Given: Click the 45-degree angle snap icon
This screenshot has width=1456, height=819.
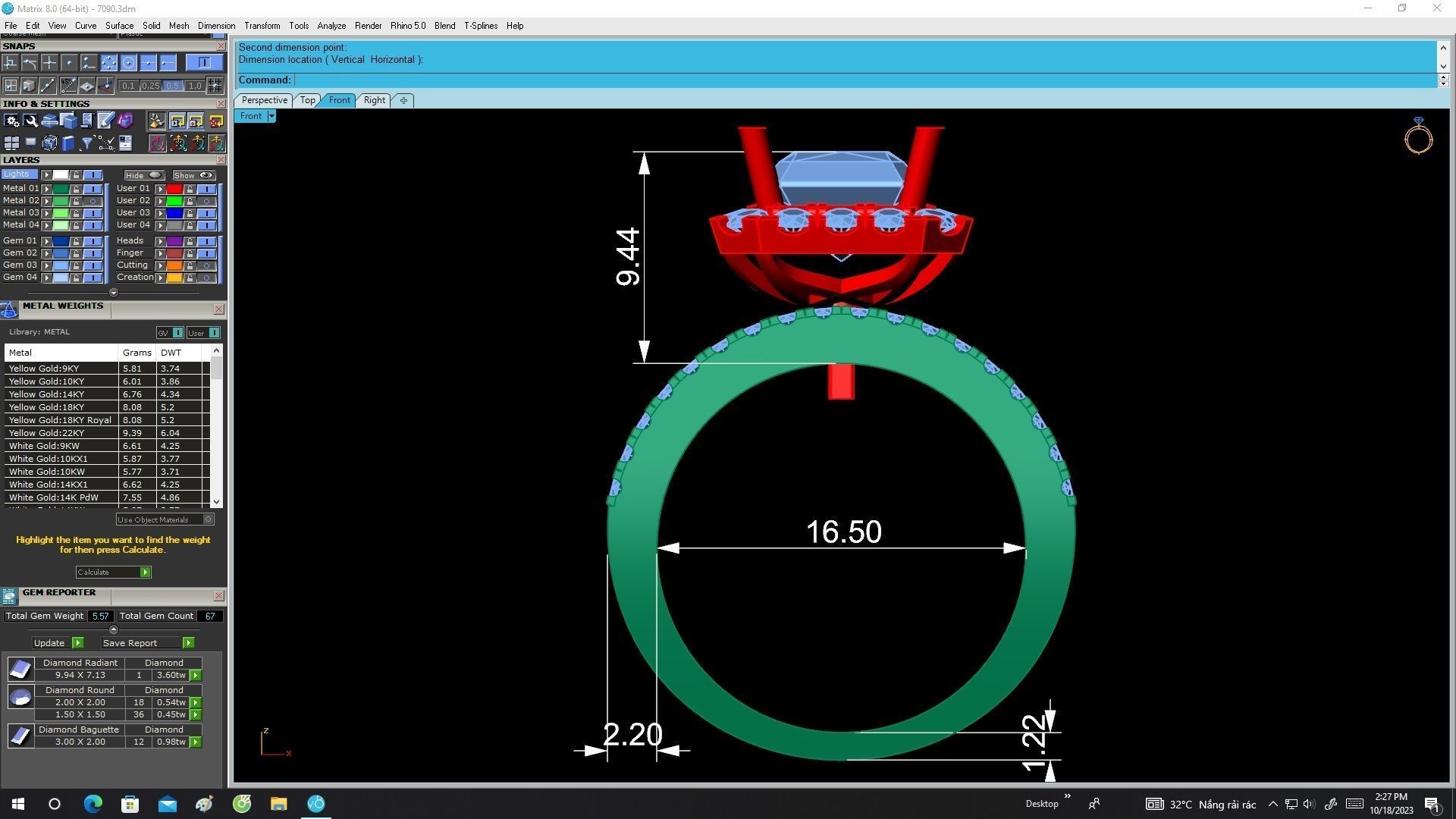Looking at the screenshot, I should coord(68,86).
